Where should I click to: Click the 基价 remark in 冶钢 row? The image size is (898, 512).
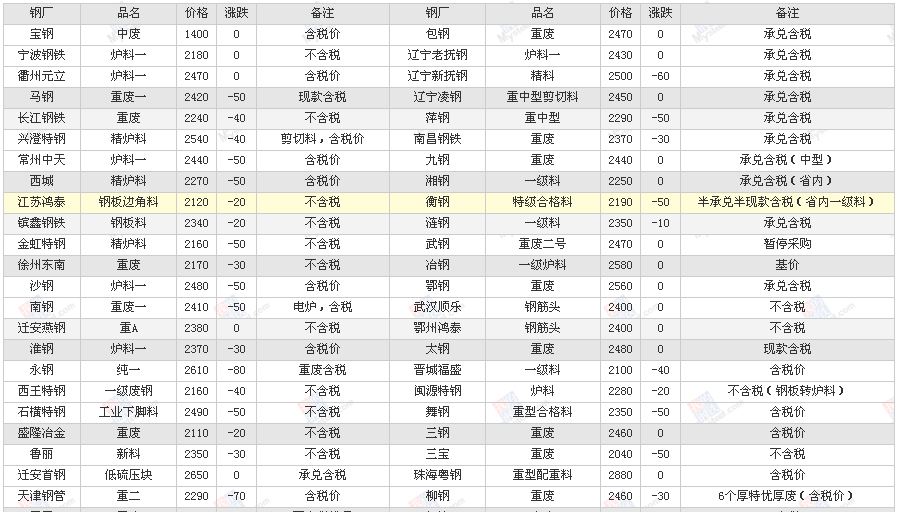[x=787, y=265]
